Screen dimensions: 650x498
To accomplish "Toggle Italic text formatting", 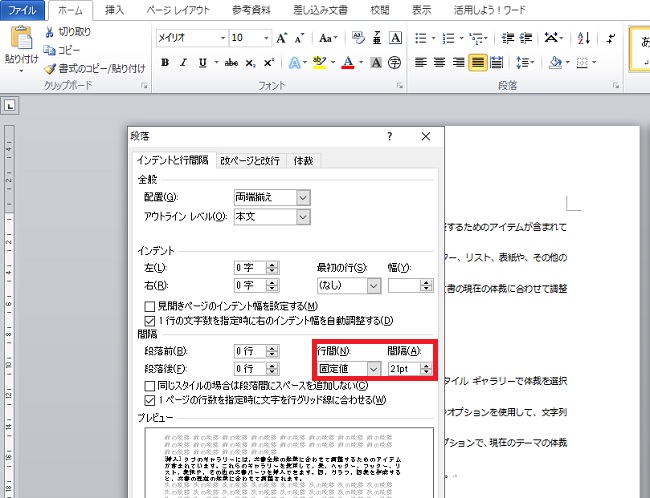I will click(x=184, y=62).
